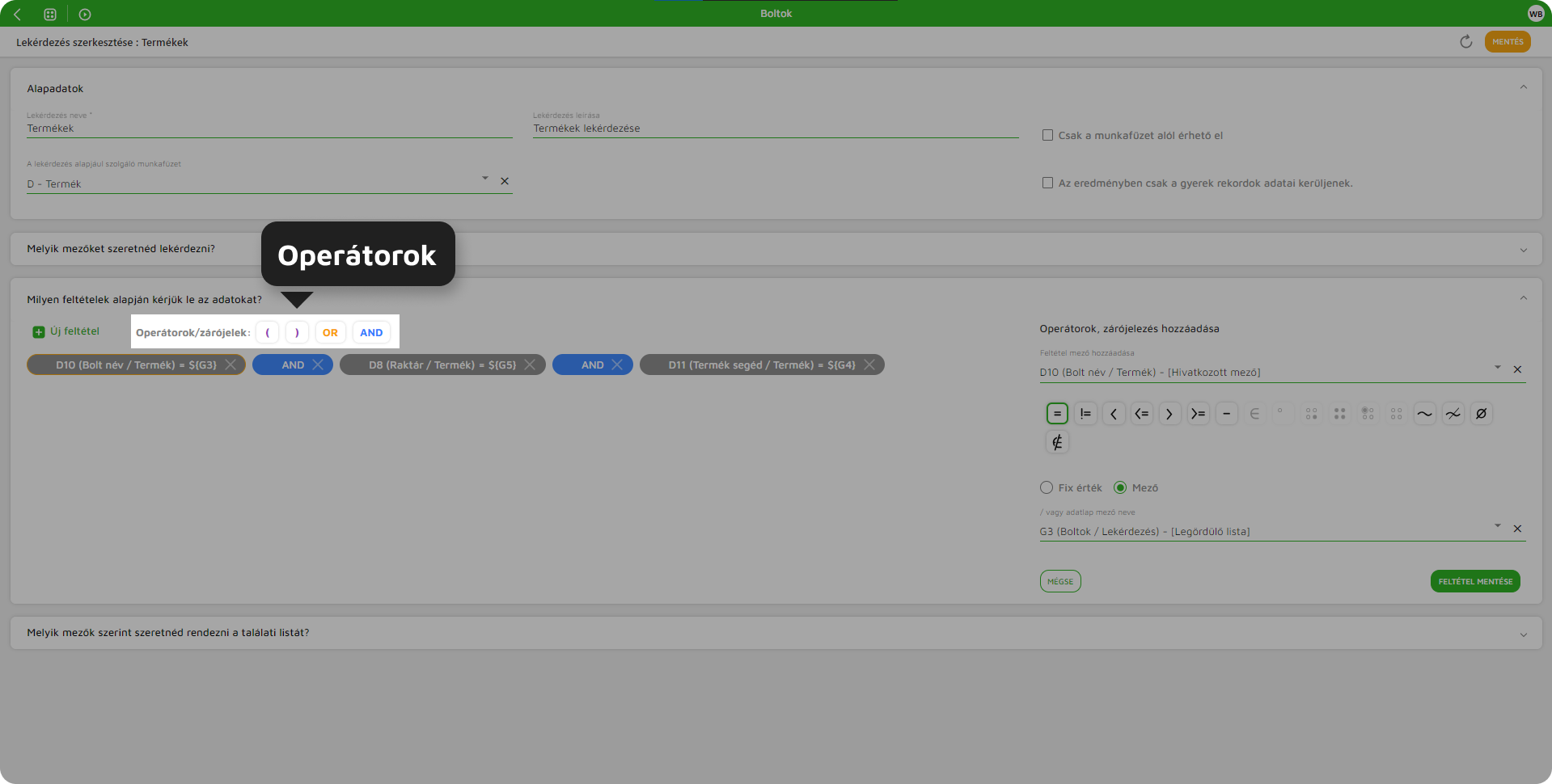Select the greater-than operator
The height and width of the screenshot is (784, 1552).
(x=1169, y=414)
